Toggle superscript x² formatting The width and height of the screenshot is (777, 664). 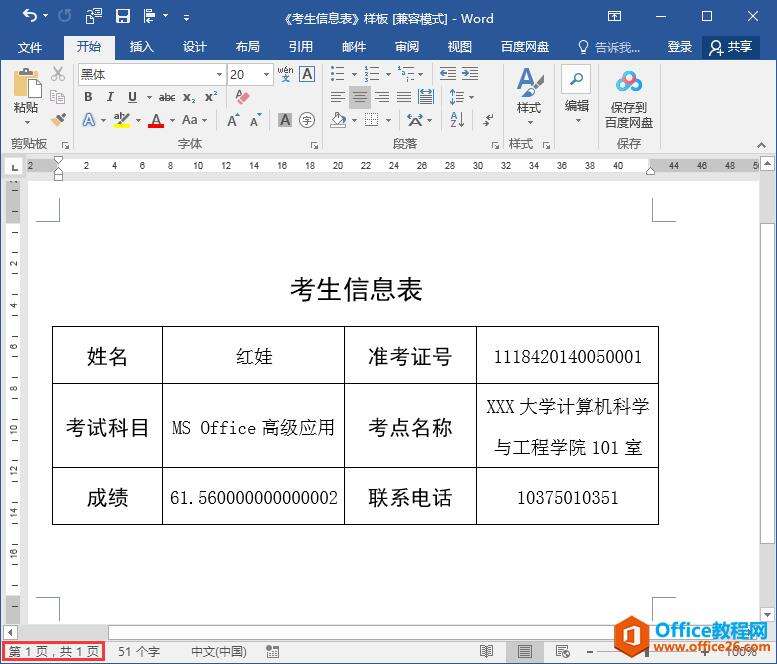click(211, 97)
